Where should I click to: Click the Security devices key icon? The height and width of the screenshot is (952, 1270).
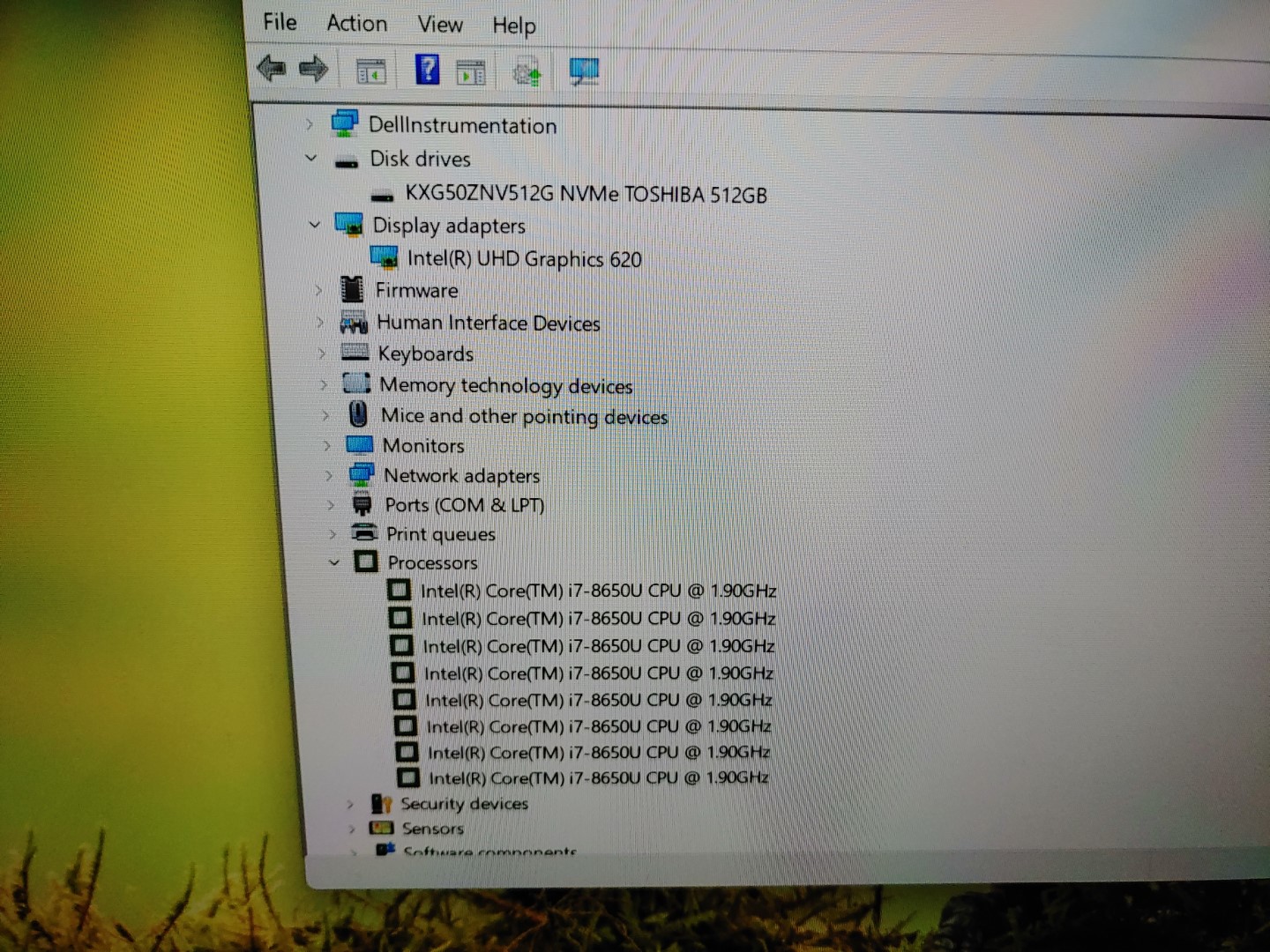(x=381, y=803)
